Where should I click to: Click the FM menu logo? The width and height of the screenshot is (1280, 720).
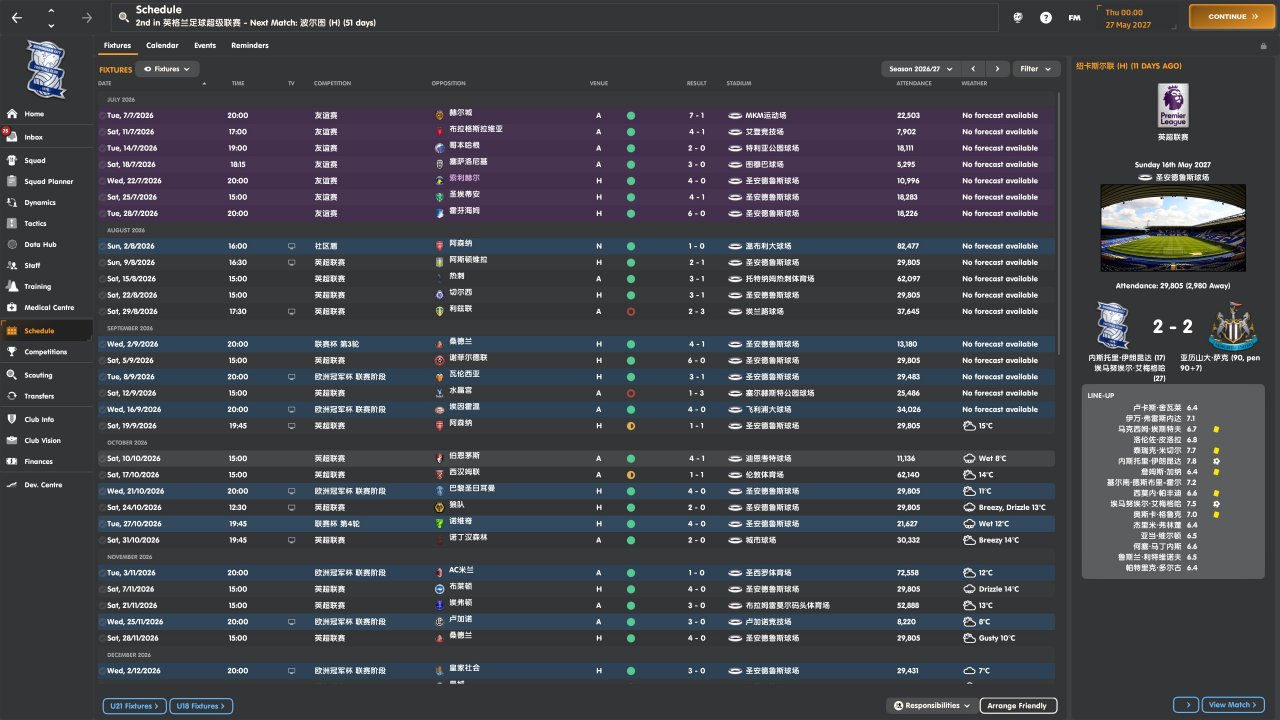[1074, 17]
